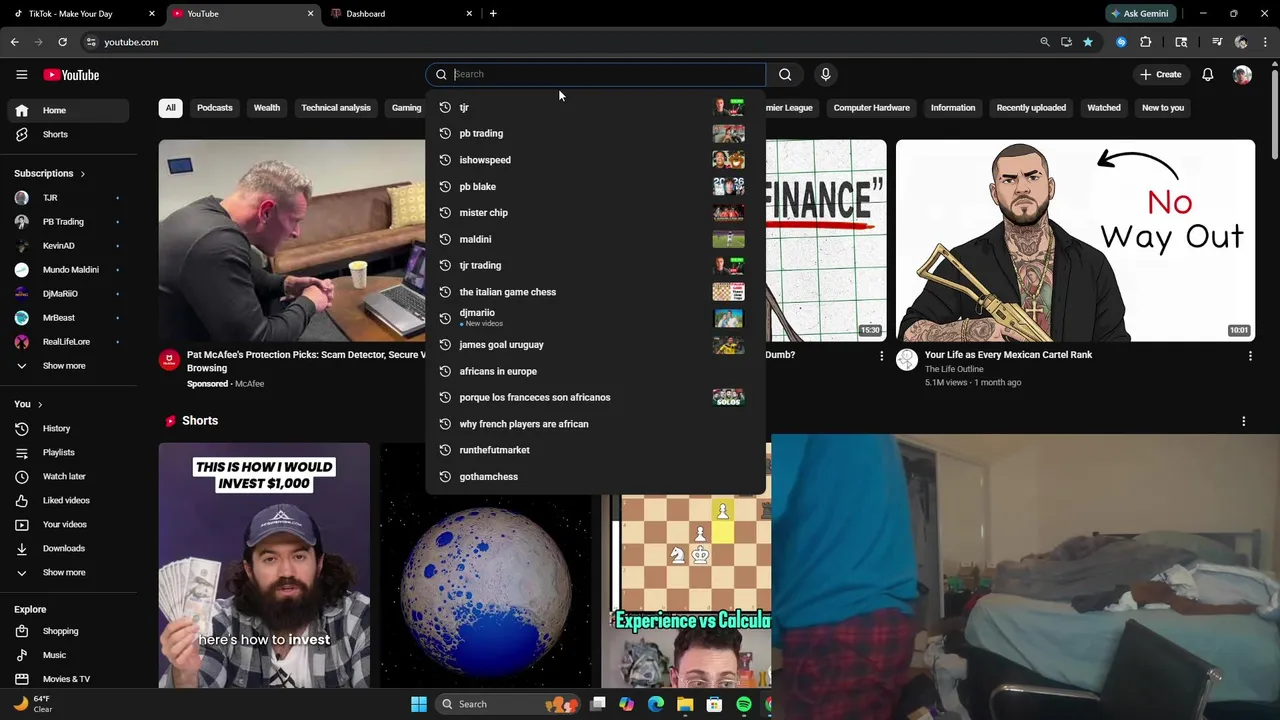Open a new browser tab

493,14
